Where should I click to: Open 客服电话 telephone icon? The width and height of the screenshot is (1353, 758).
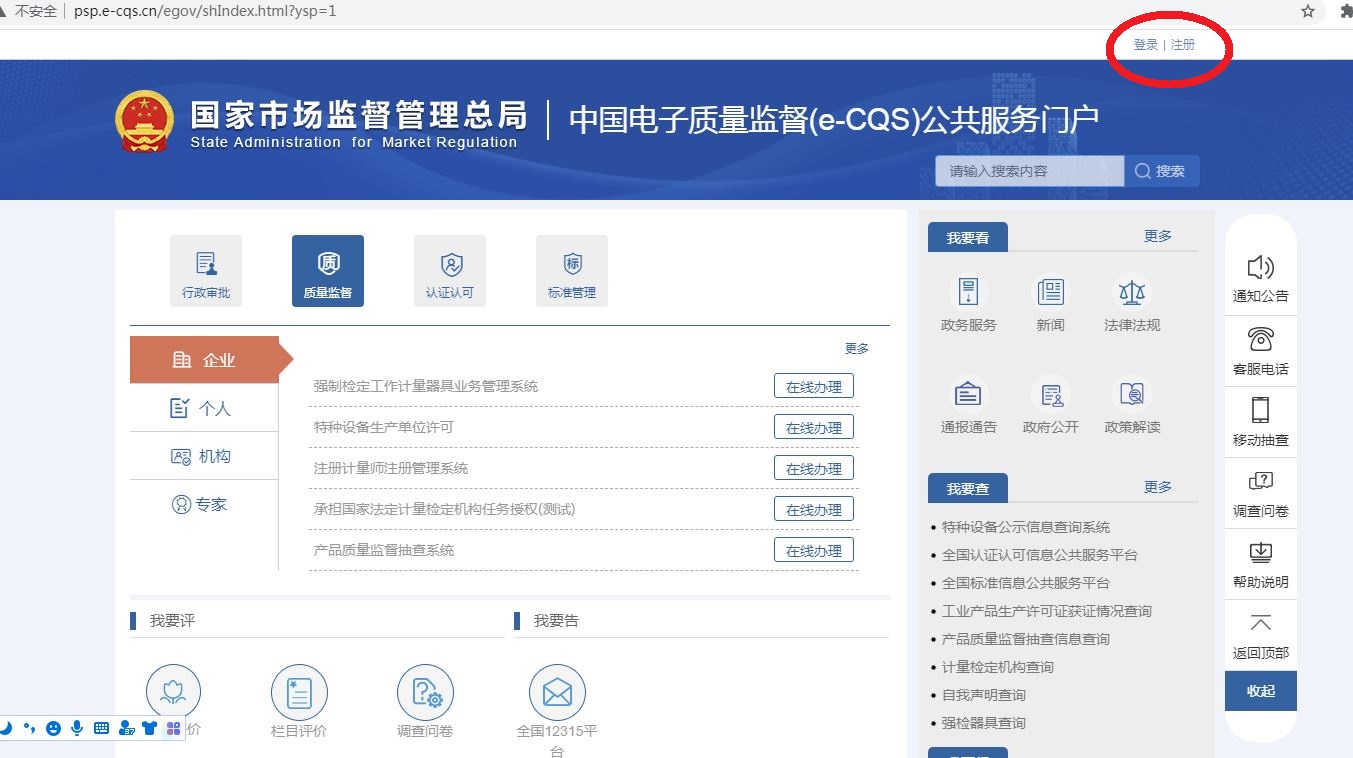coord(1260,339)
